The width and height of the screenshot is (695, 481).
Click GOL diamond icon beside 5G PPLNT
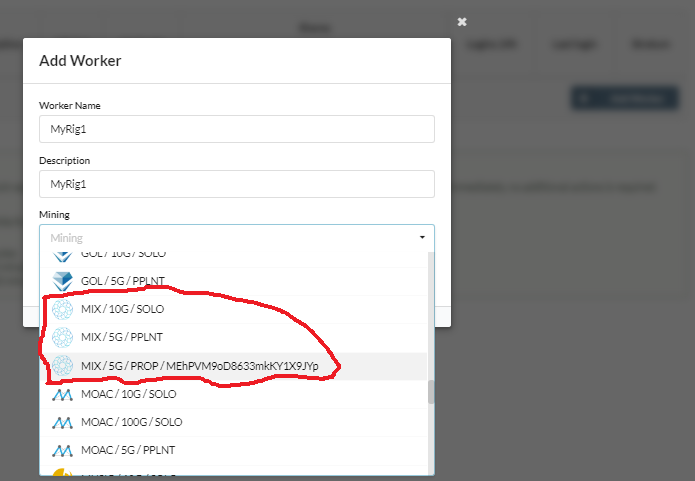pyautogui.click(x=62, y=281)
